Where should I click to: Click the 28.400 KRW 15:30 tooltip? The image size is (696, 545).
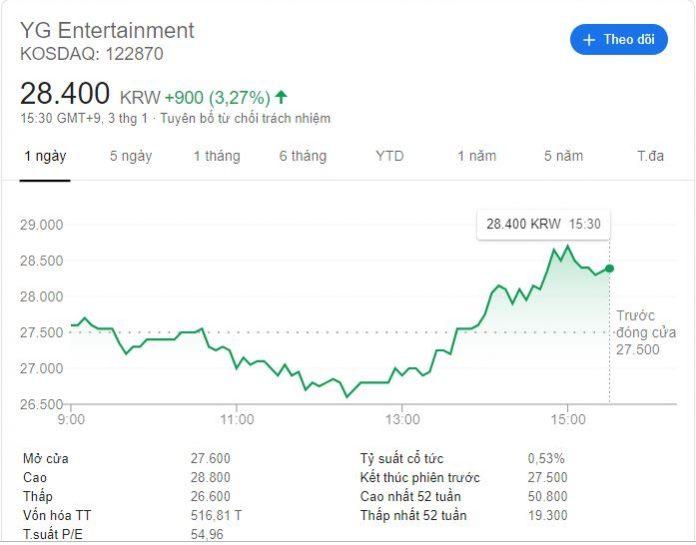(543, 224)
